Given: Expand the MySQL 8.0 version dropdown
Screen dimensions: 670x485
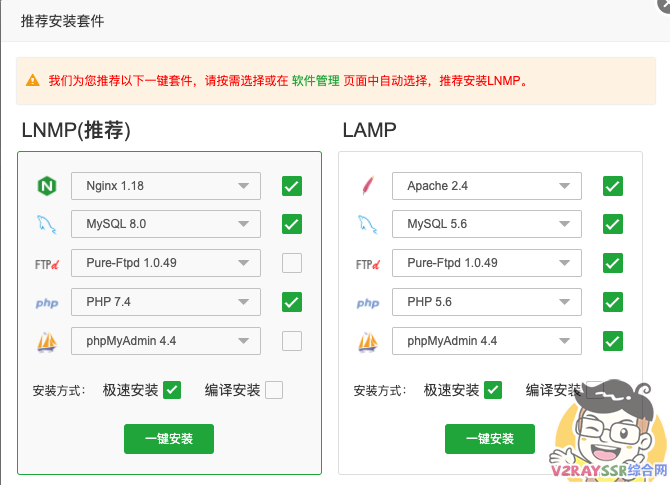Looking at the screenshot, I should 166,224.
